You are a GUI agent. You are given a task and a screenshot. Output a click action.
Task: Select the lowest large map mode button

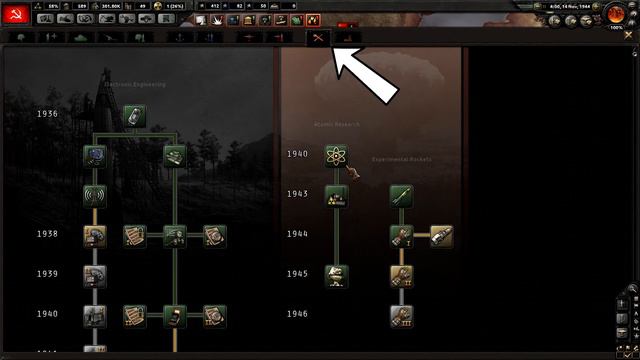(x=622, y=333)
